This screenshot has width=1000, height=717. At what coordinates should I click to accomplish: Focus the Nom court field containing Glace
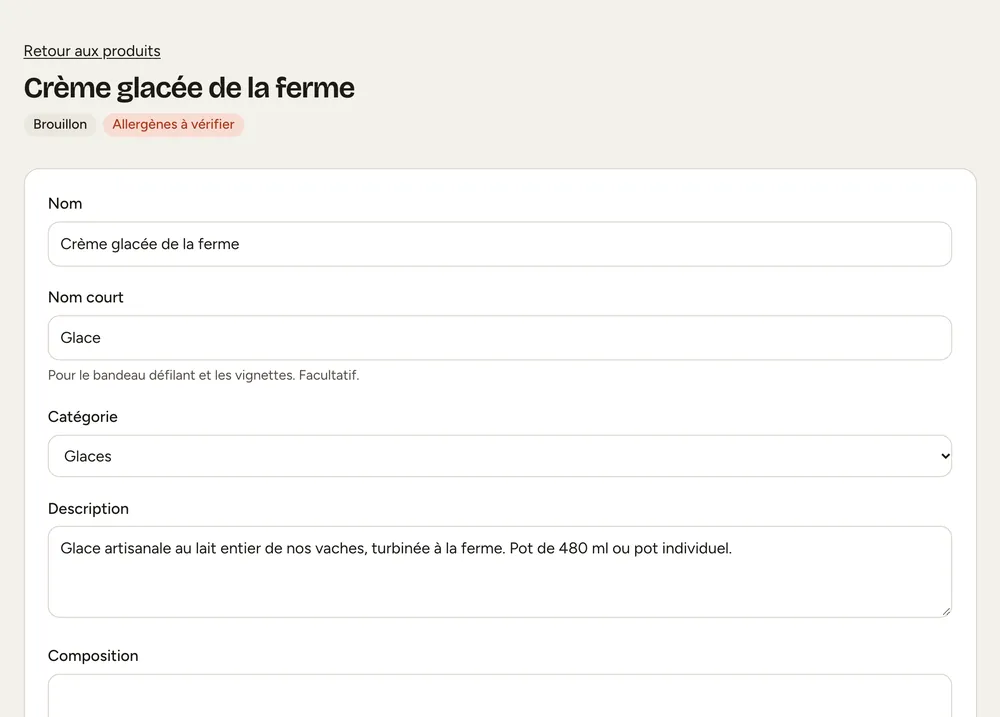500,338
